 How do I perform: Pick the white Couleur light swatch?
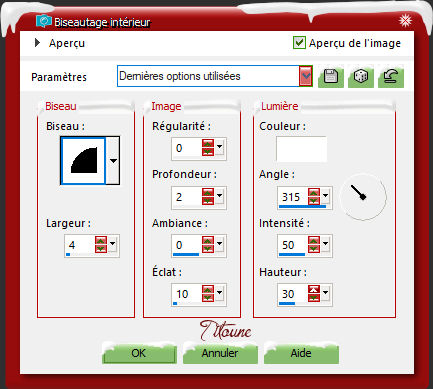click(x=301, y=149)
